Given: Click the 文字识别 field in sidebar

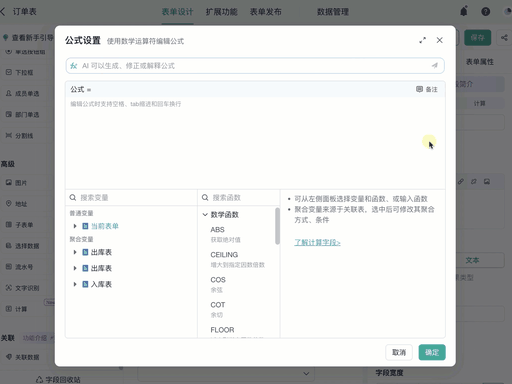Looking at the screenshot, I should tap(23, 288).
